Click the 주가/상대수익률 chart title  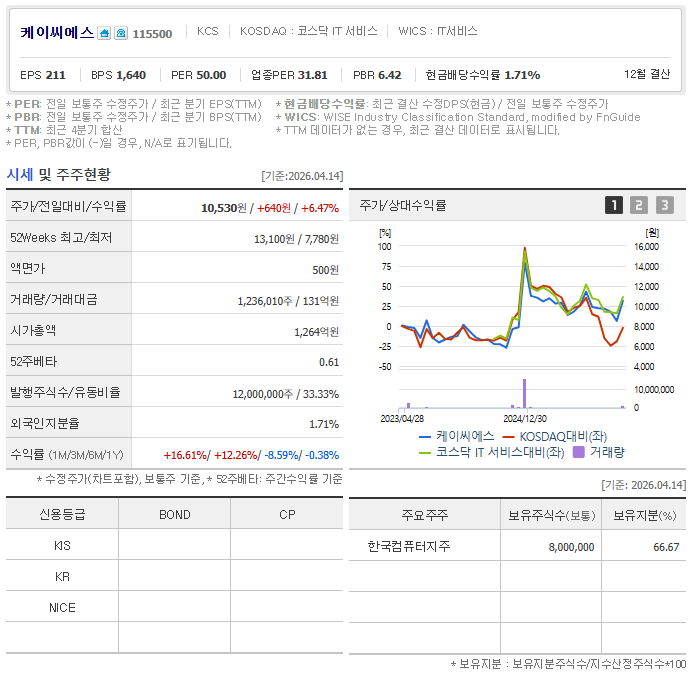[403, 206]
